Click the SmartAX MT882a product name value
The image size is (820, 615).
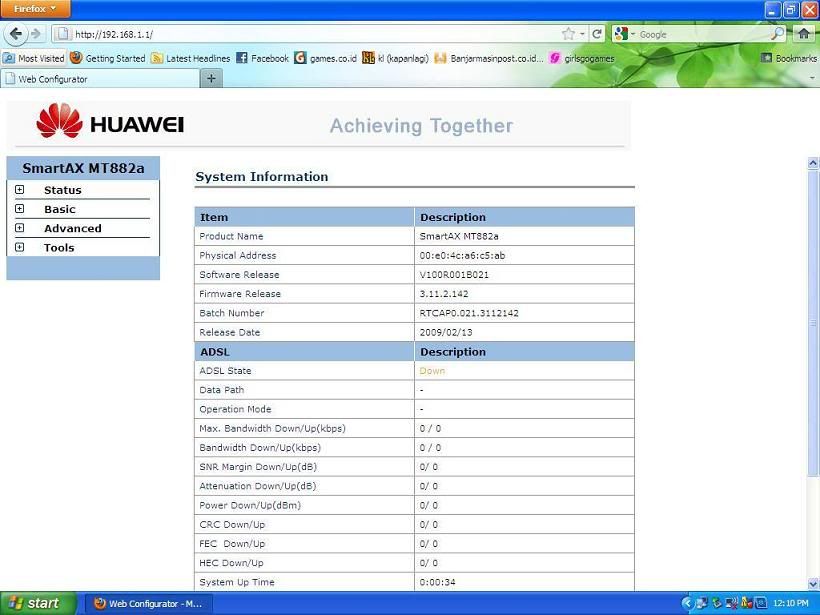tap(459, 236)
